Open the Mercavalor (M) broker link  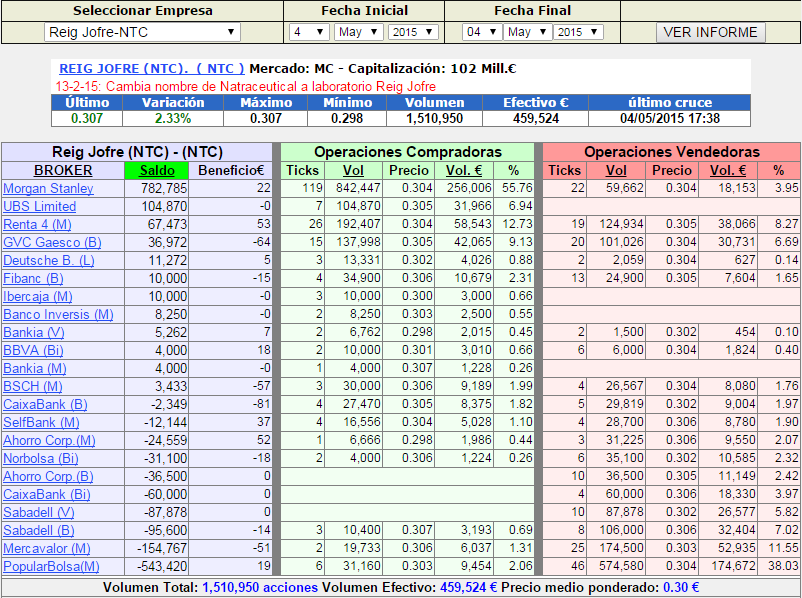[x=46, y=548]
